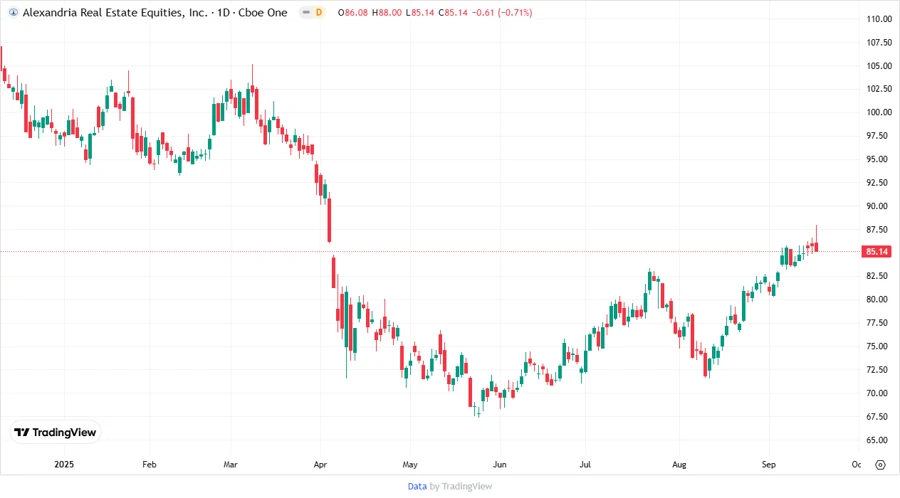Click the Feb time axis label

pos(149,464)
